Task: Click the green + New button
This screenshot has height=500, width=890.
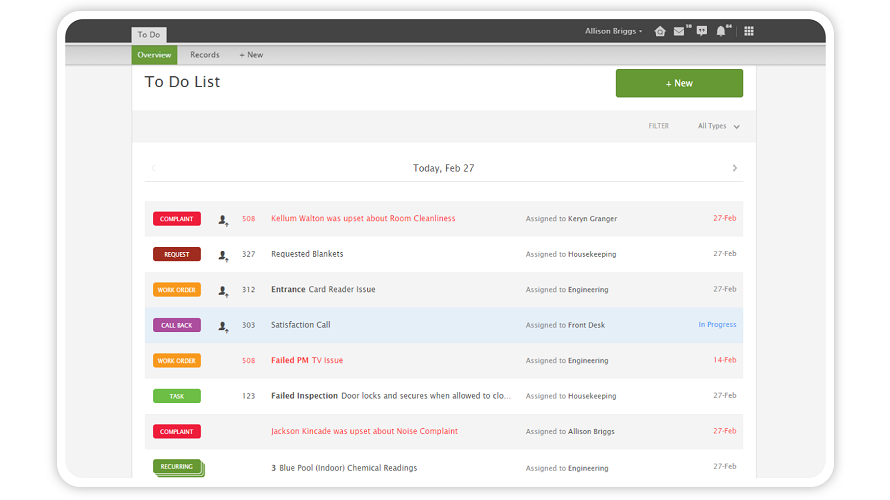Action: click(x=679, y=83)
